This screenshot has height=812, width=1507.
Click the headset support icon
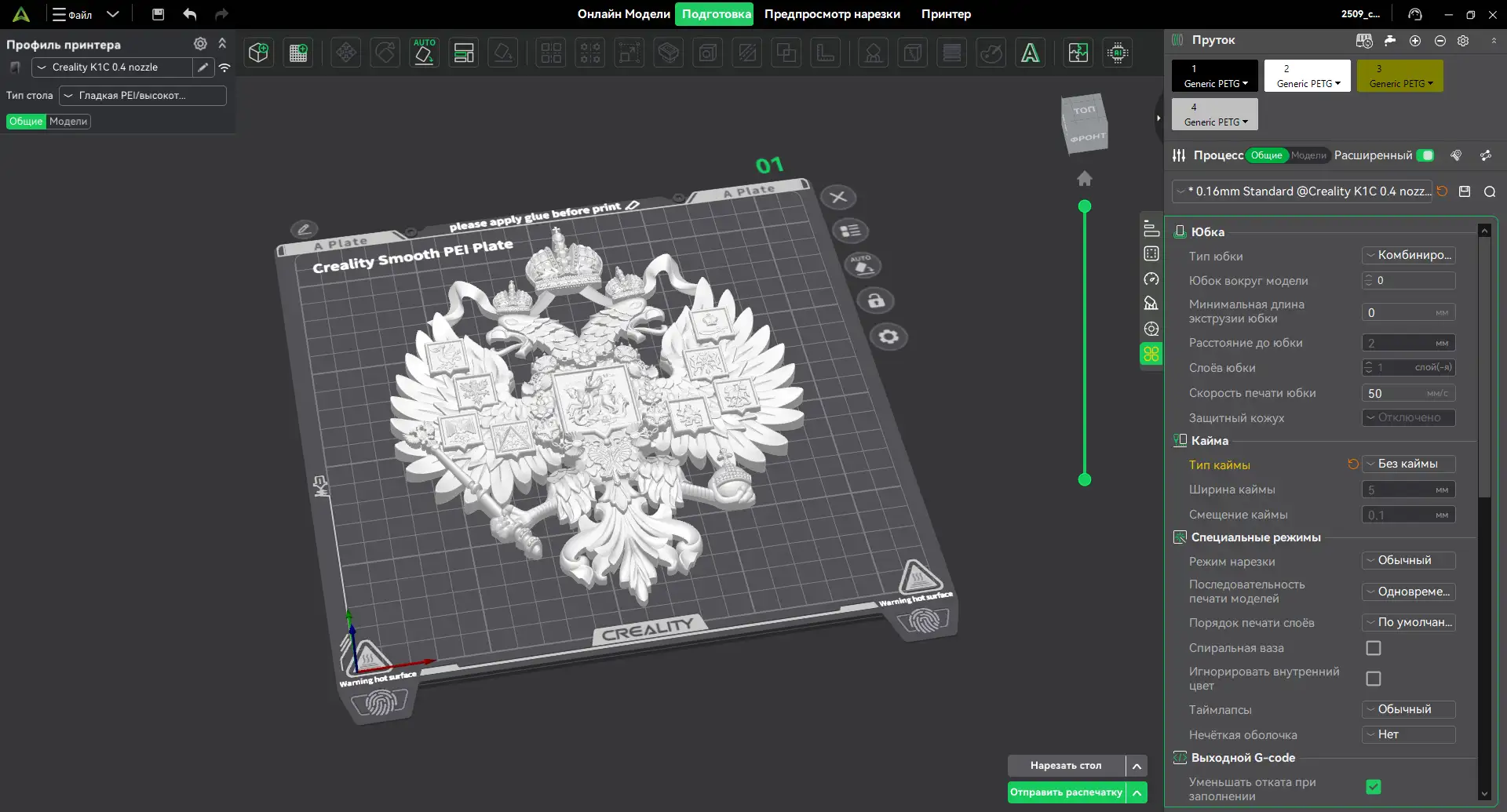pos(1415,14)
